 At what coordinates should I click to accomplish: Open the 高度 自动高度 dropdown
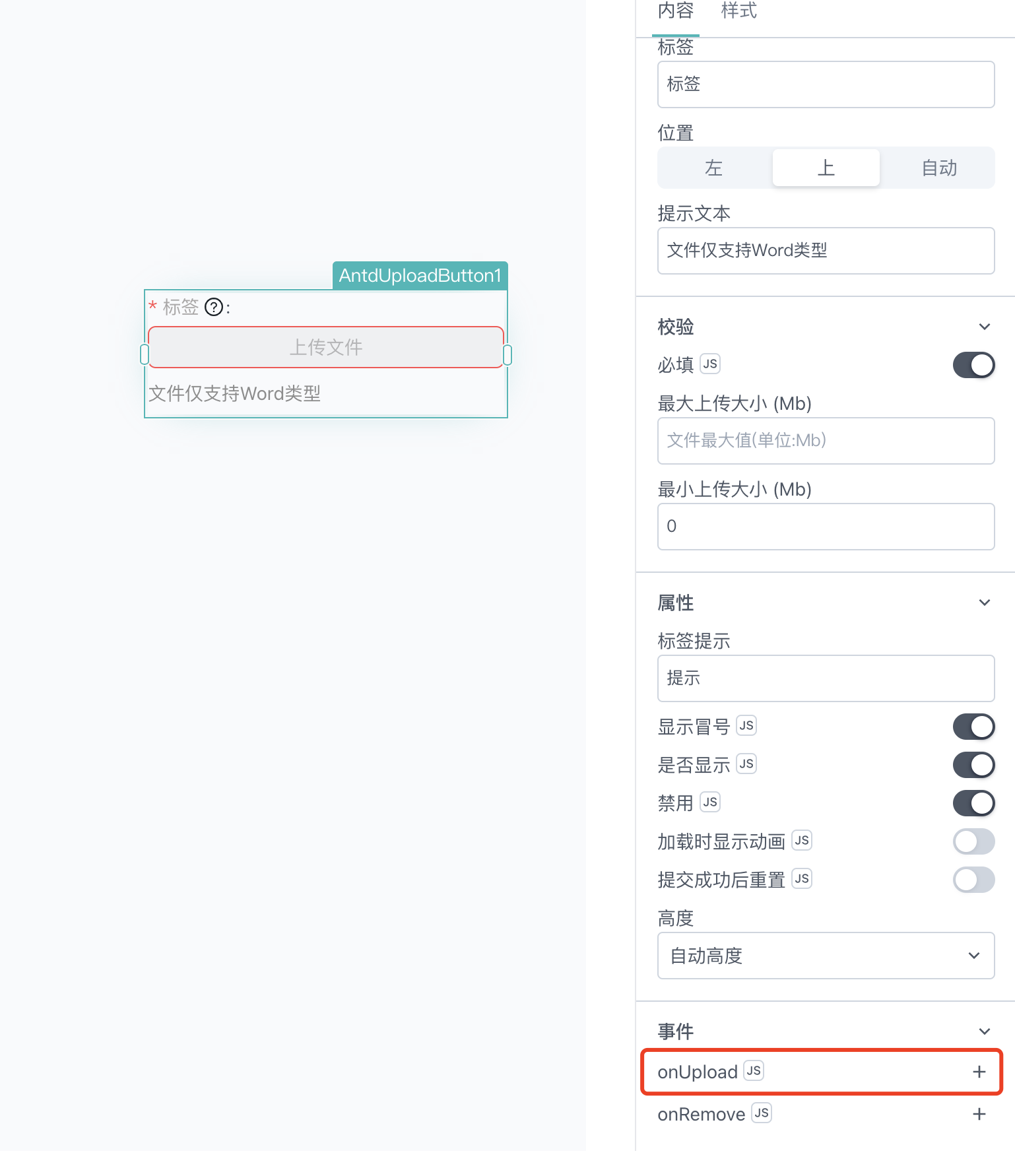826,956
